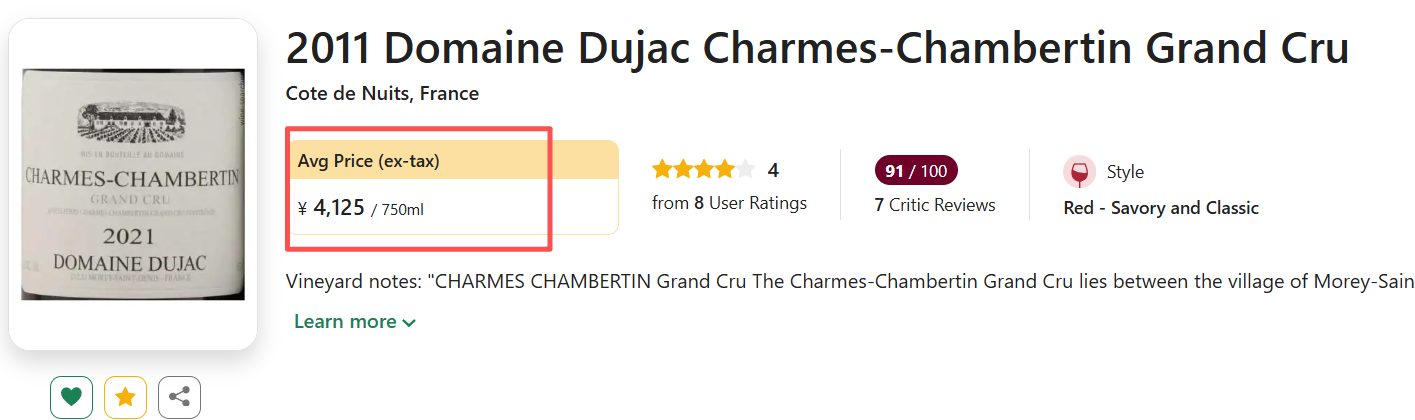
Task: Click the green heart favorite icon
Action: coord(71,397)
